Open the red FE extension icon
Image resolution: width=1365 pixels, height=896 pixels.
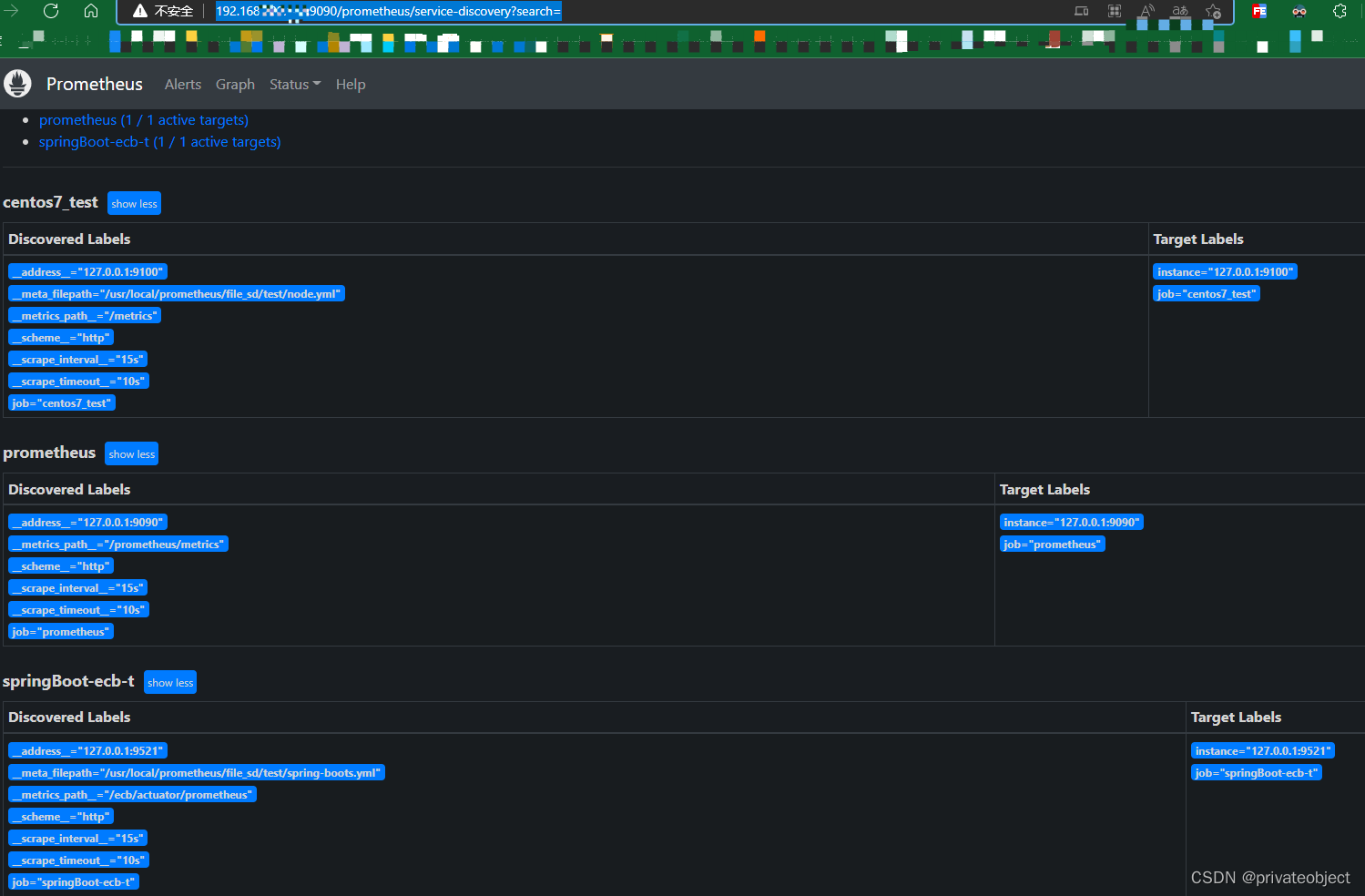point(1259,11)
